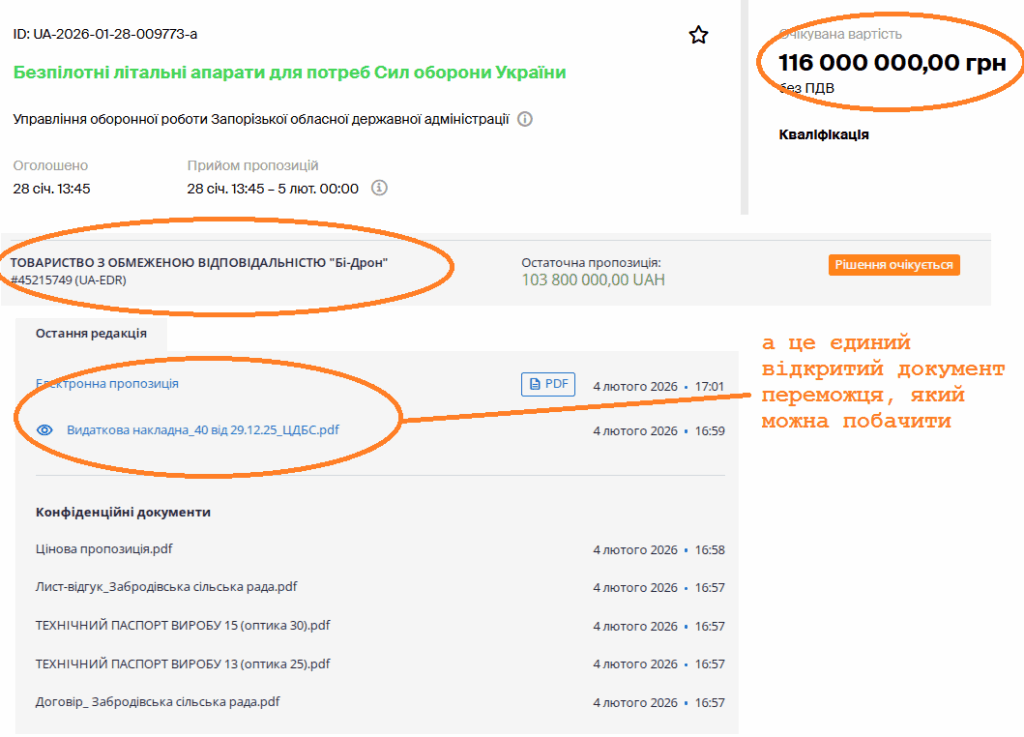Select the Остання редакція tab
This screenshot has width=1024, height=737.
pos(91,333)
